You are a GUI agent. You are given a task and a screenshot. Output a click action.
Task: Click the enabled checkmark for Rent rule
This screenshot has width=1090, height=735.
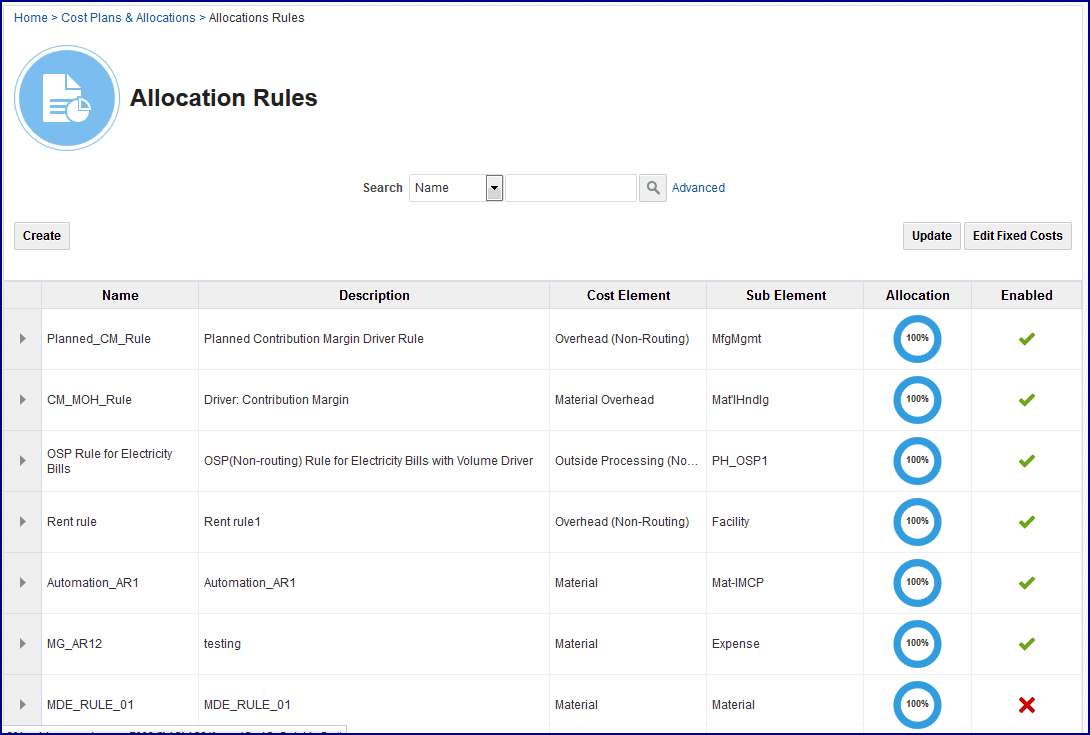pos(1026,522)
